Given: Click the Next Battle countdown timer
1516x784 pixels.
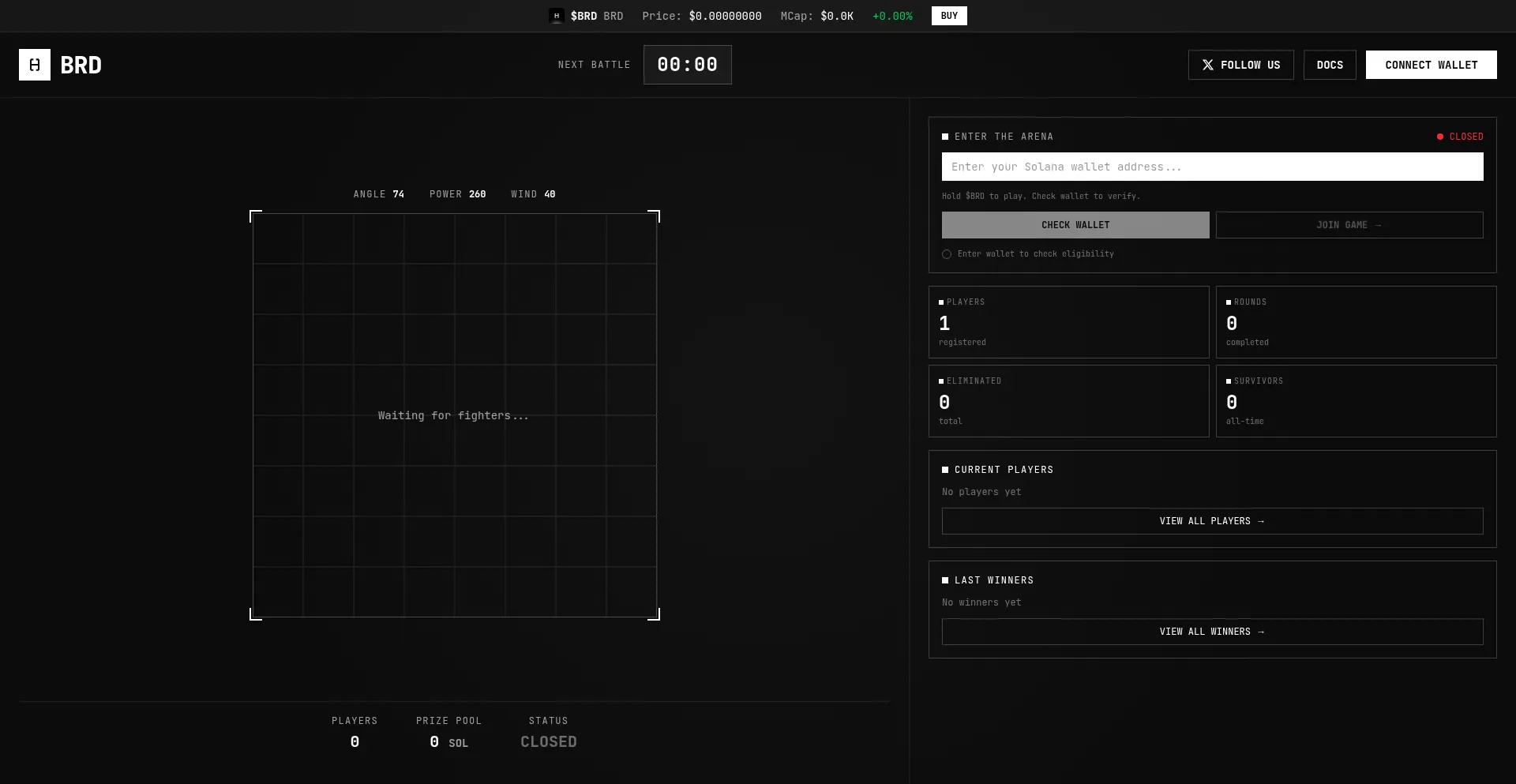Looking at the screenshot, I should click(687, 65).
